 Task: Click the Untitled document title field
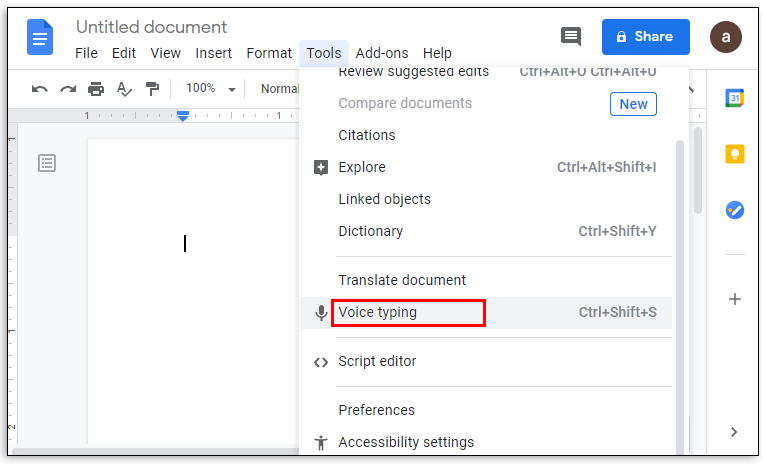[x=151, y=27]
